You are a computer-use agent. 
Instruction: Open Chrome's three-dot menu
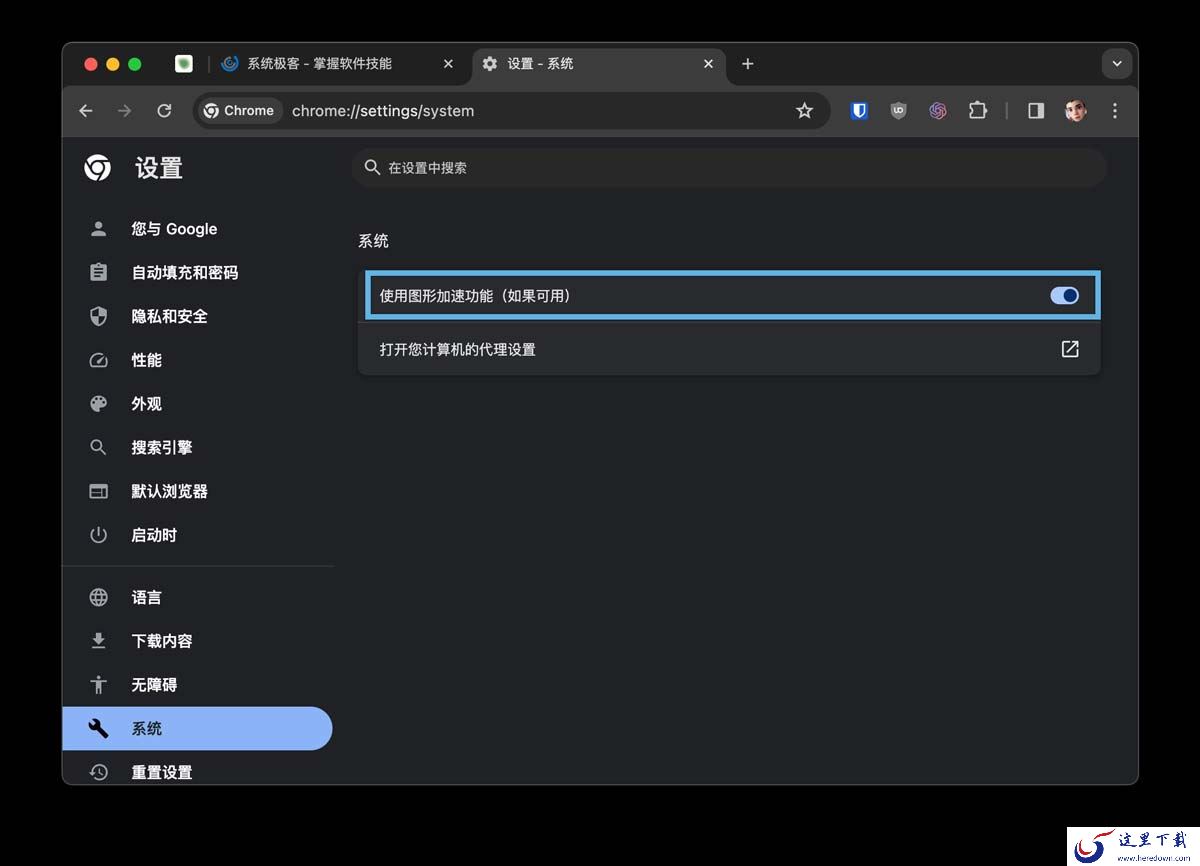tap(1115, 111)
